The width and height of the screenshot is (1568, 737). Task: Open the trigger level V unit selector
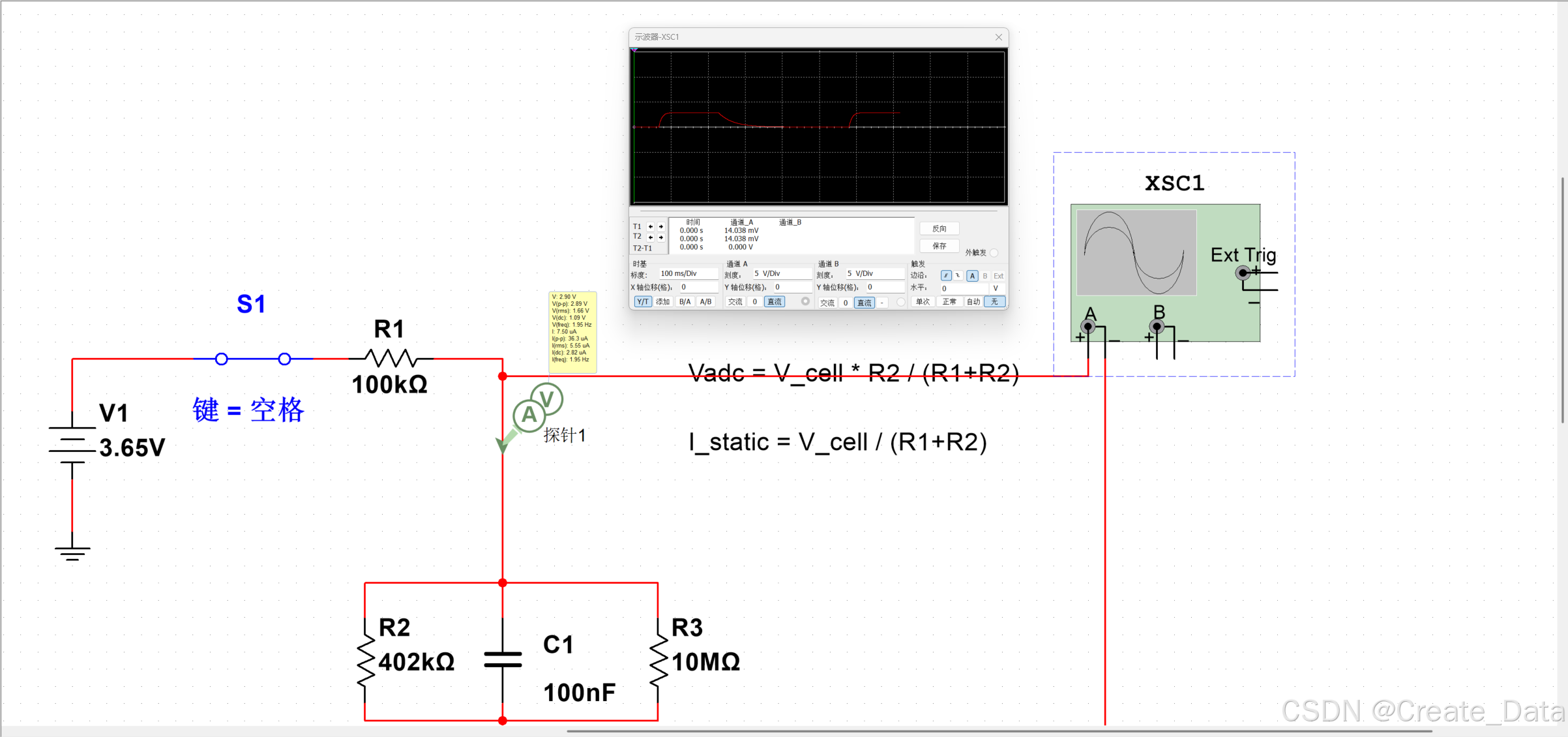coord(997,288)
